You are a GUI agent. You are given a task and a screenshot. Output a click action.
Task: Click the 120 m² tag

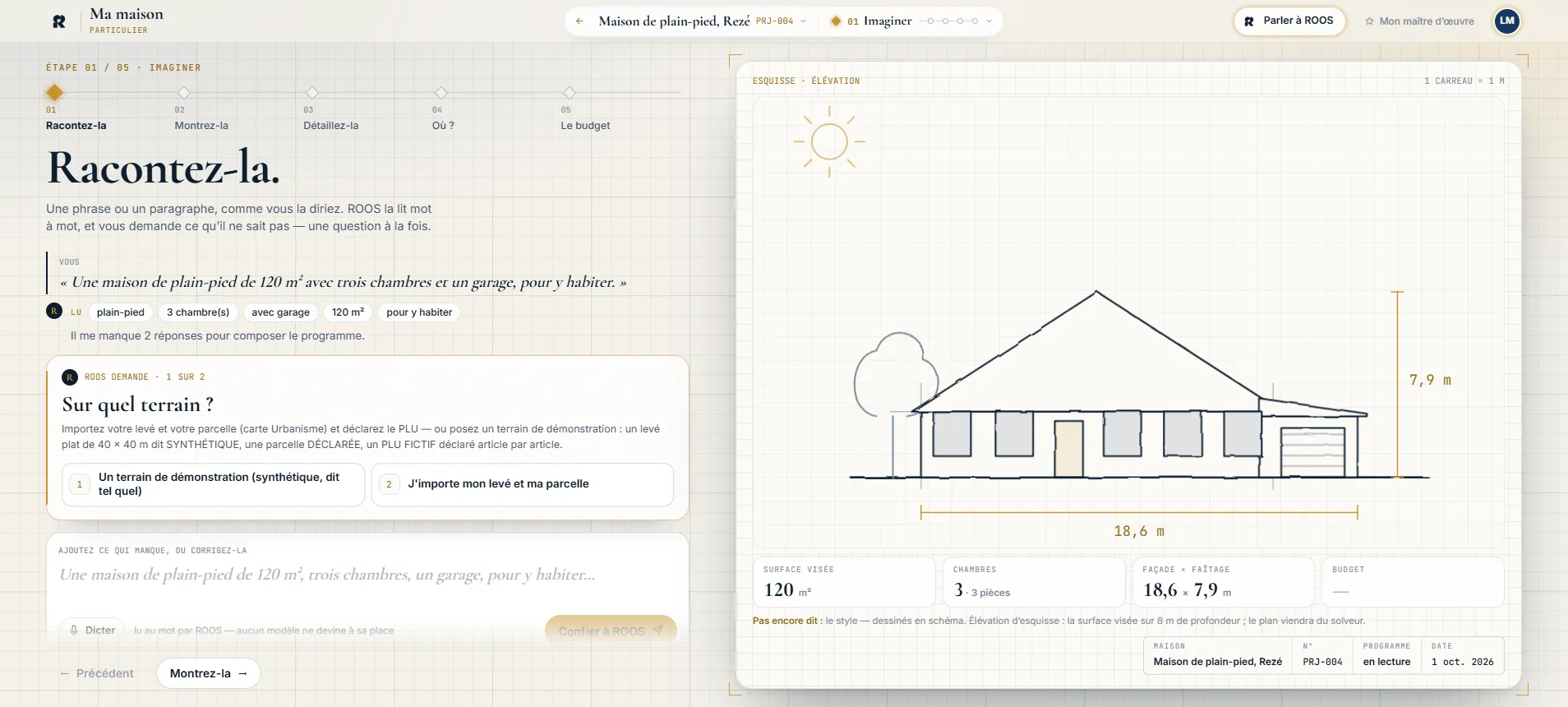click(348, 312)
